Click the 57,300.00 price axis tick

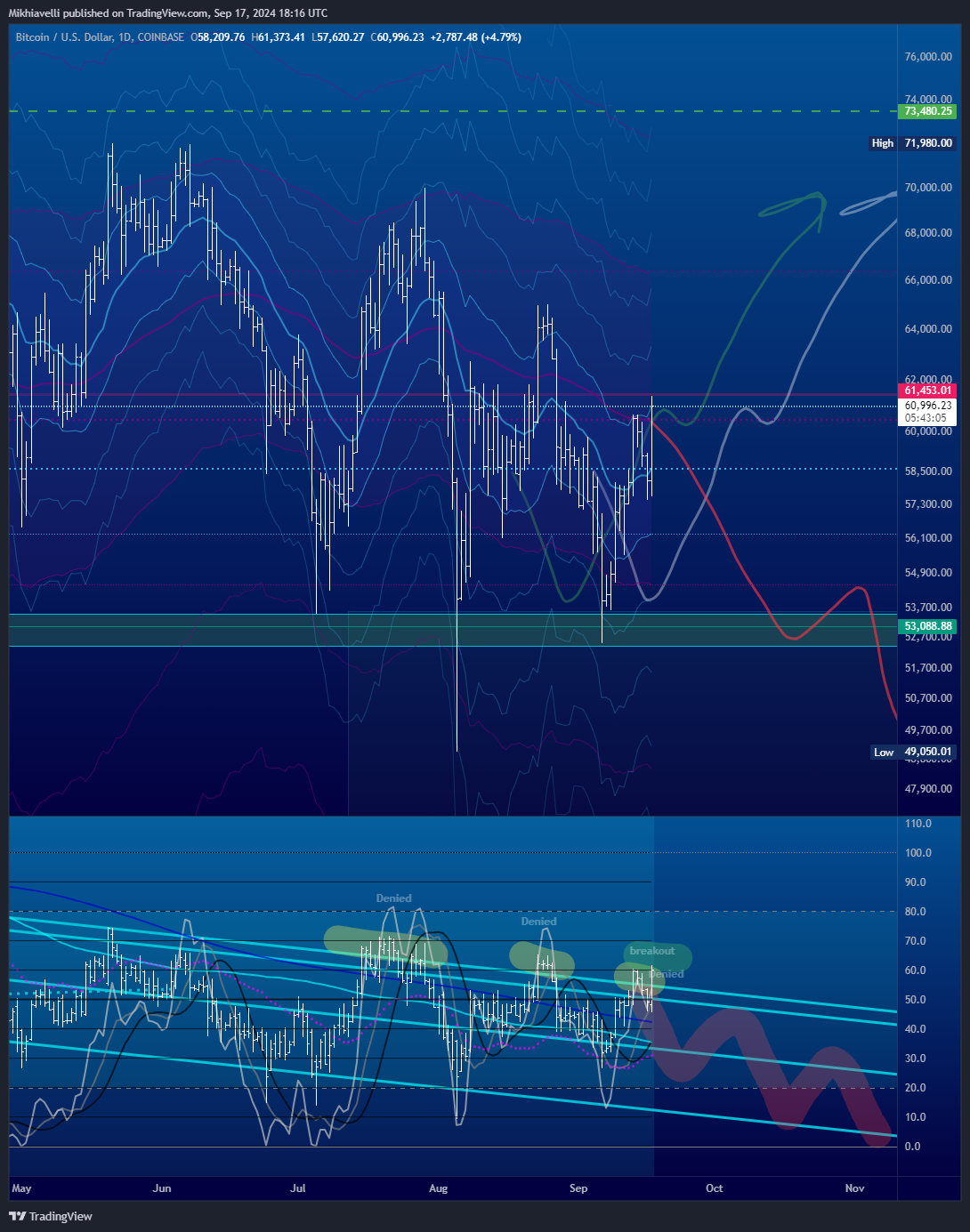(x=928, y=504)
